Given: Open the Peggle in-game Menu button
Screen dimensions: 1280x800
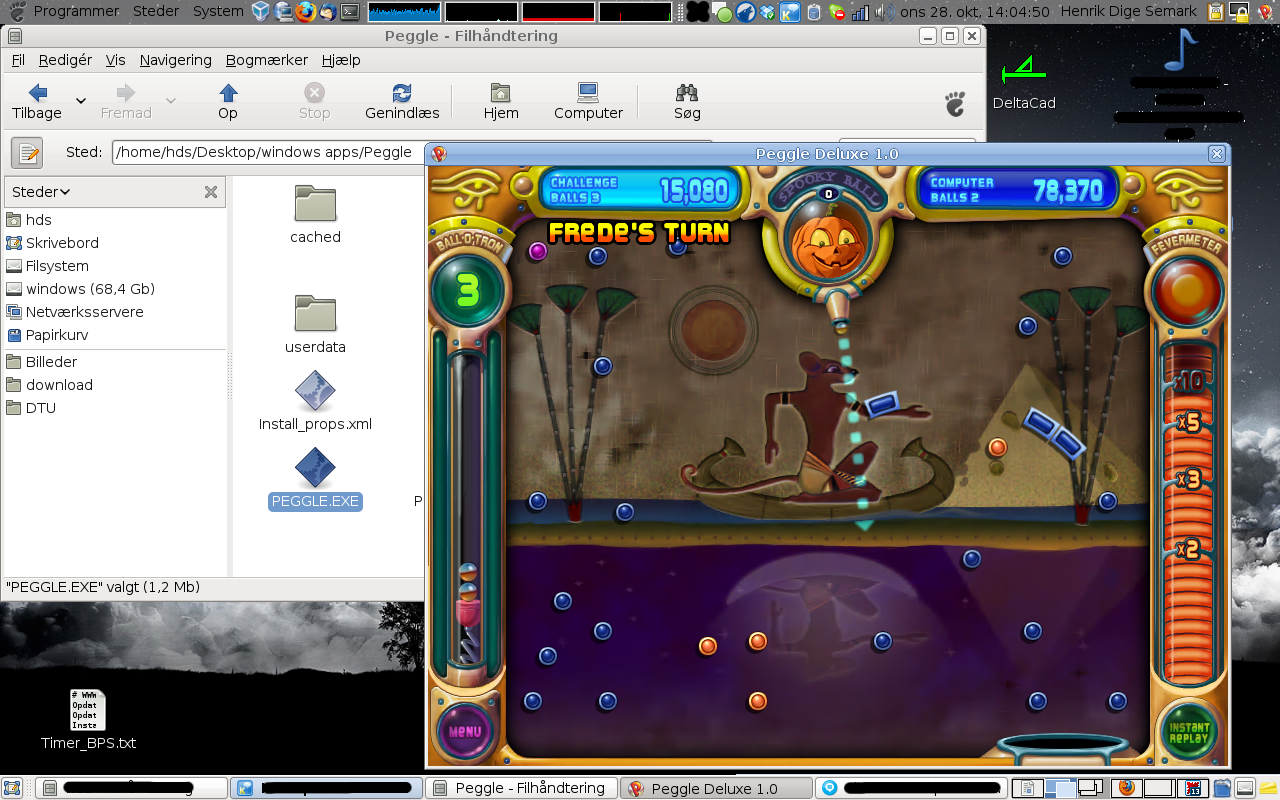Looking at the screenshot, I should (x=464, y=731).
